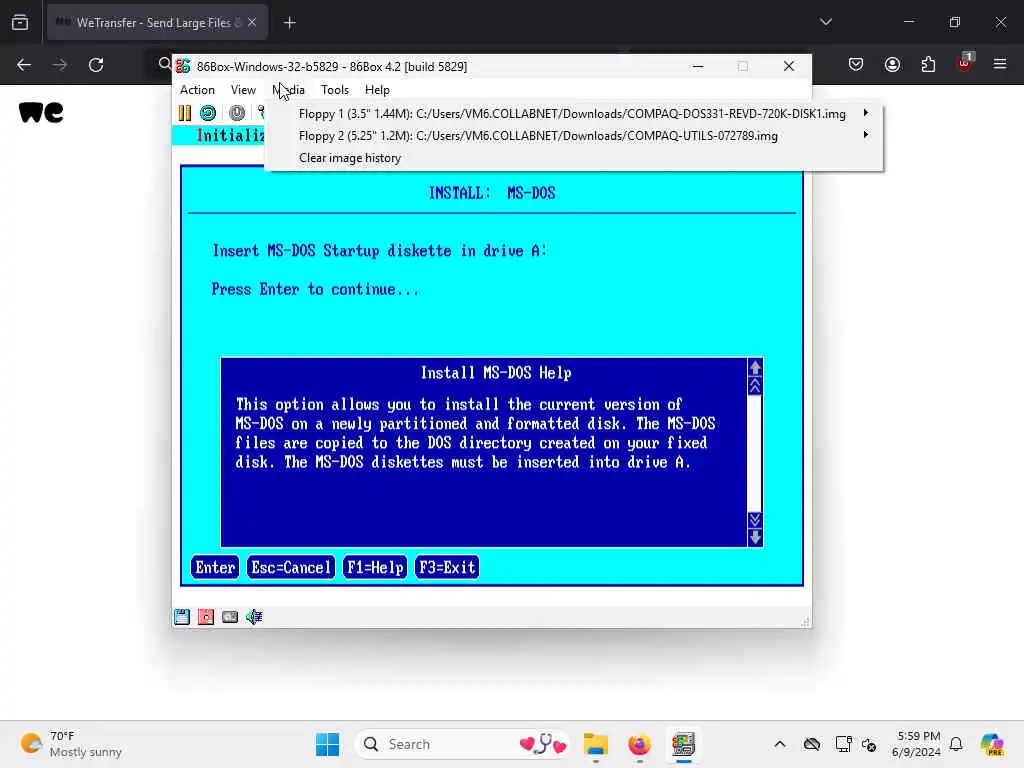Image resolution: width=1024 pixels, height=768 pixels.
Task: Click the red 5.25-inch floppy status icon
Action: [206, 616]
